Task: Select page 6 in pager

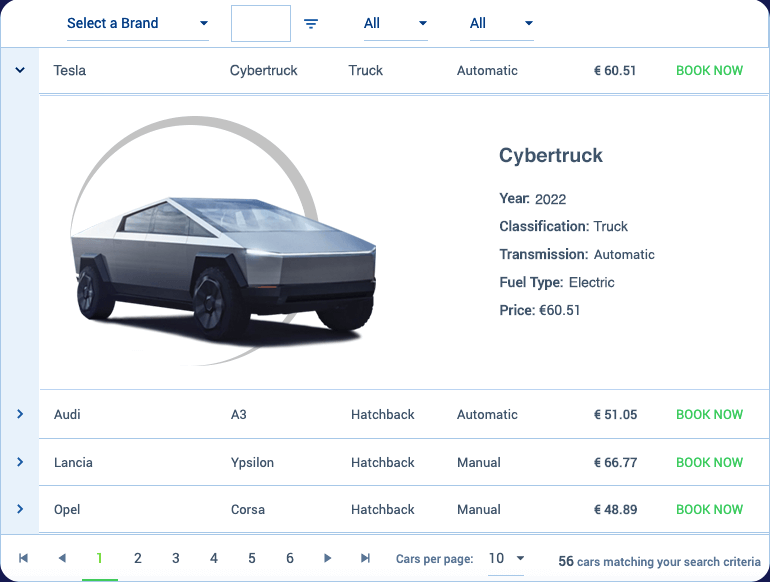Action: point(290,558)
